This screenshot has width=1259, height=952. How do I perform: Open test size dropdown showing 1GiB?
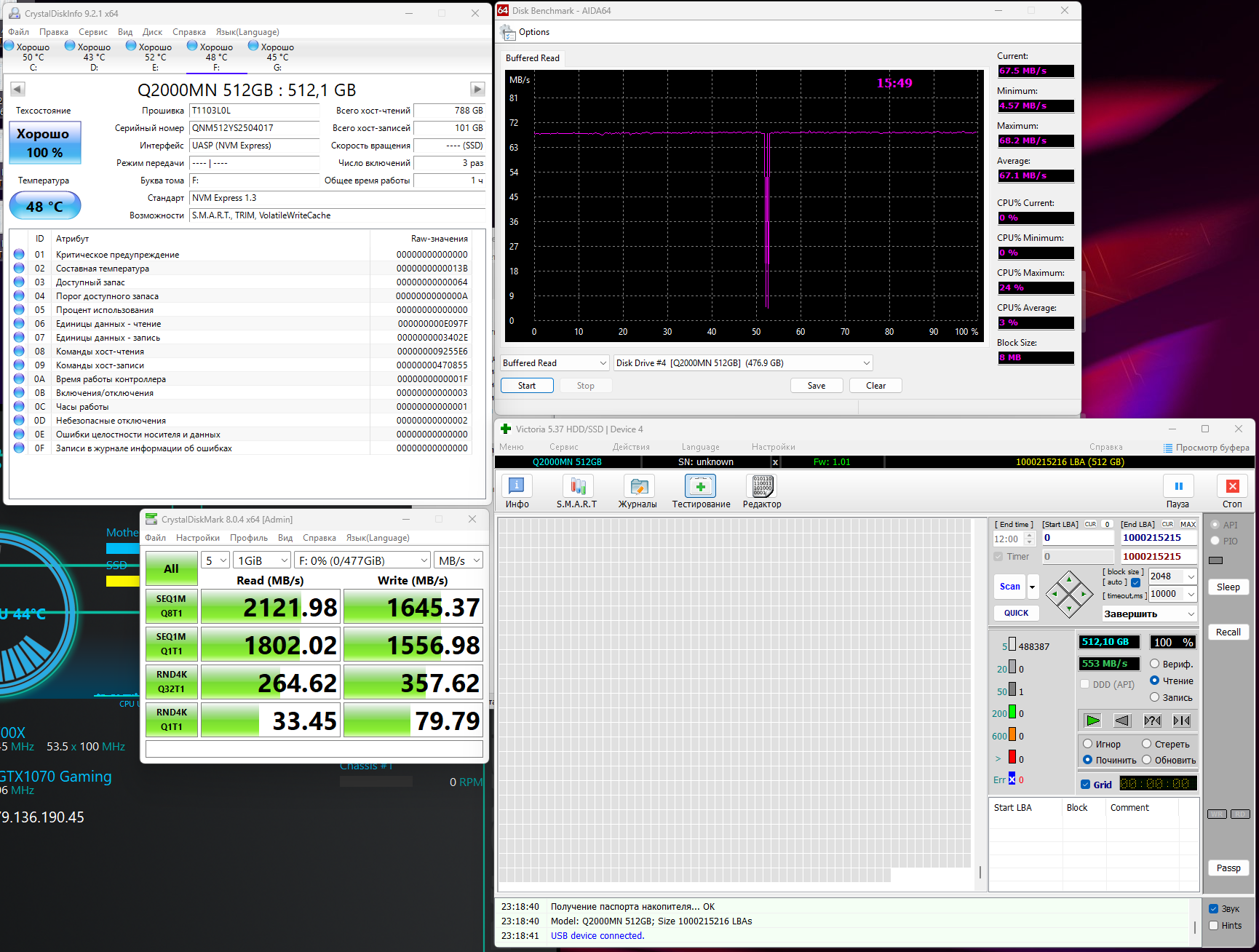(x=263, y=560)
